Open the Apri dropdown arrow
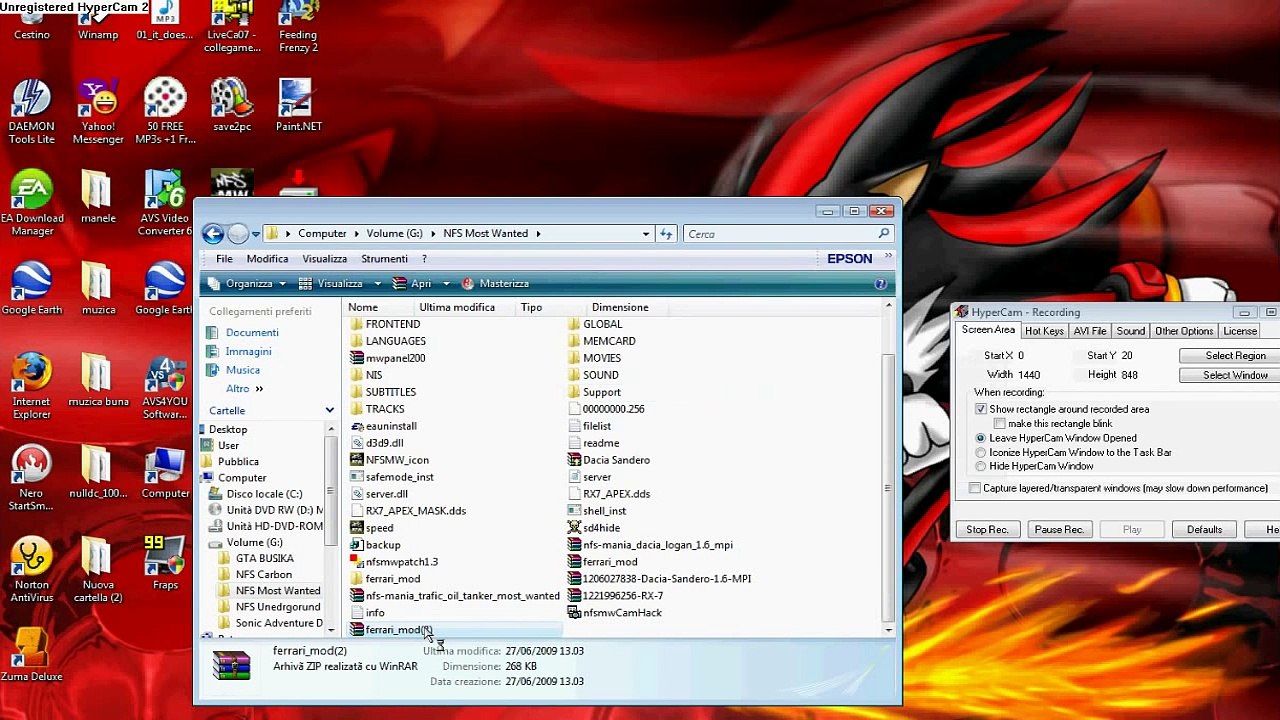Screen dimensions: 1280x720 [x=446, y=284]
